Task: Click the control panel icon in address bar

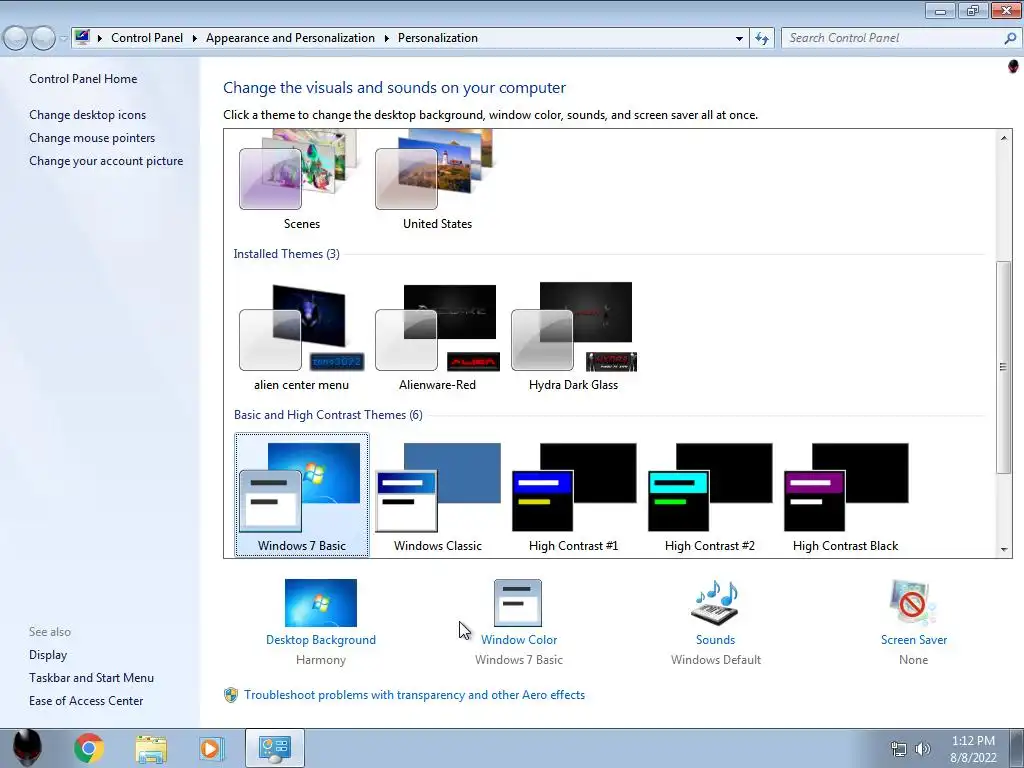Action: click(x=82, y=37)
